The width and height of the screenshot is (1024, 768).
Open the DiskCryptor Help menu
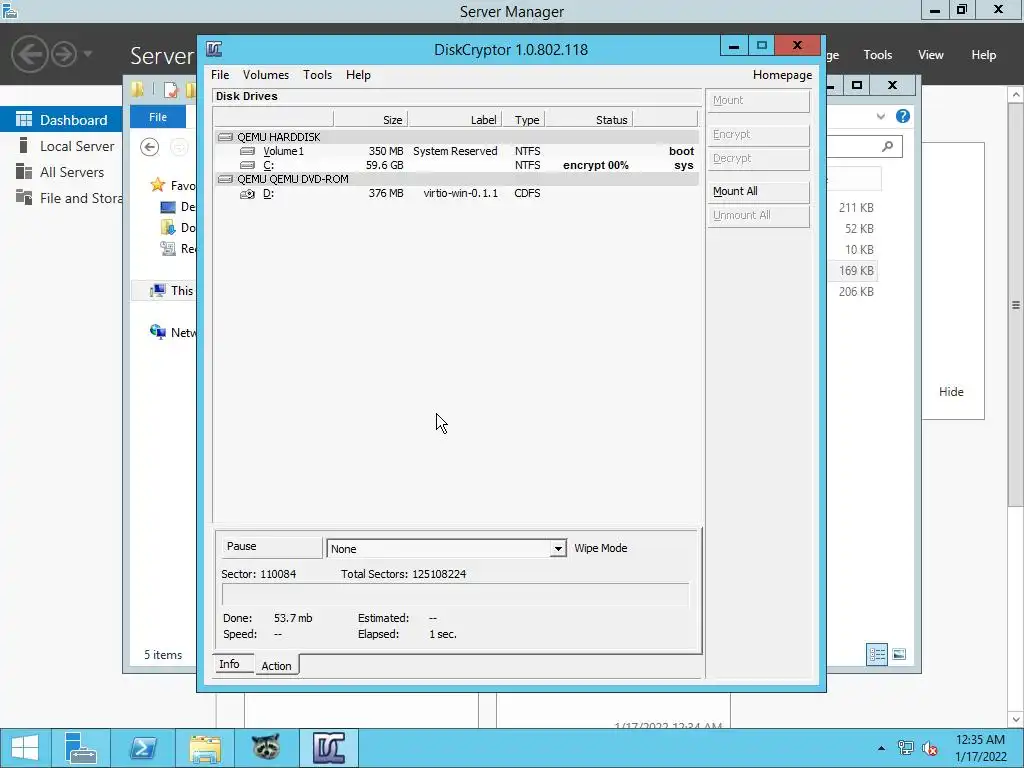coord(358,75)
